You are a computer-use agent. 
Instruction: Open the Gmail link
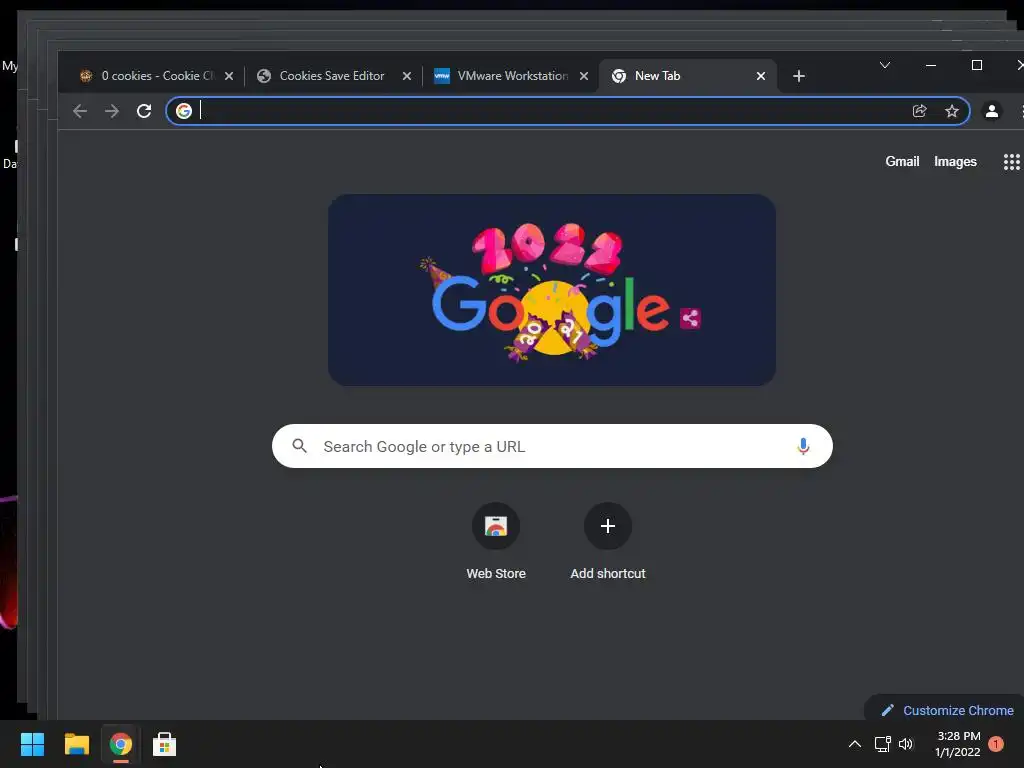click(x=902, y=162)
